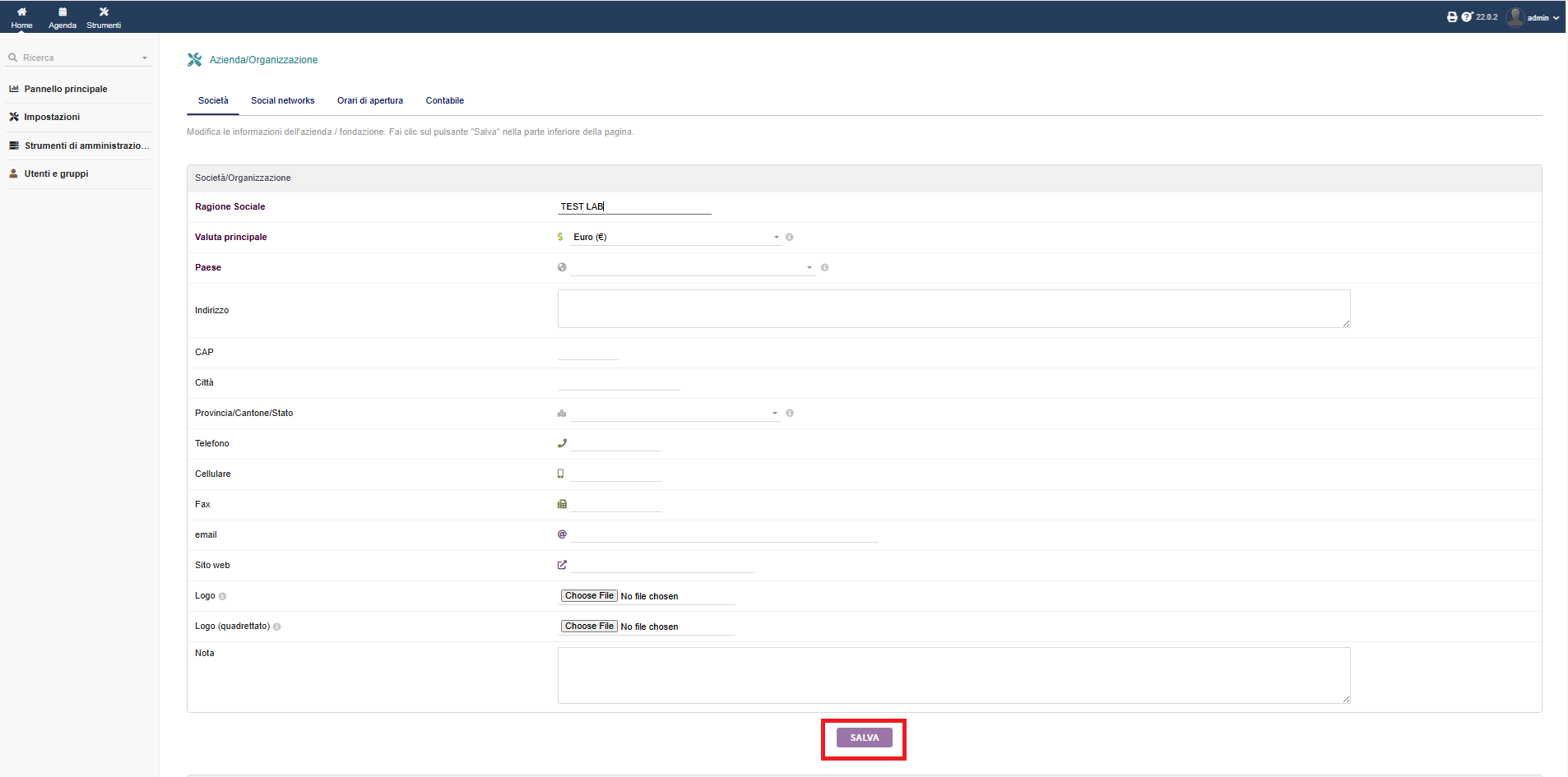The image size is (1568, 777).
Task: Open the Valuta principale dropdown
Action: pyautogui.click(x=675, y=238)
